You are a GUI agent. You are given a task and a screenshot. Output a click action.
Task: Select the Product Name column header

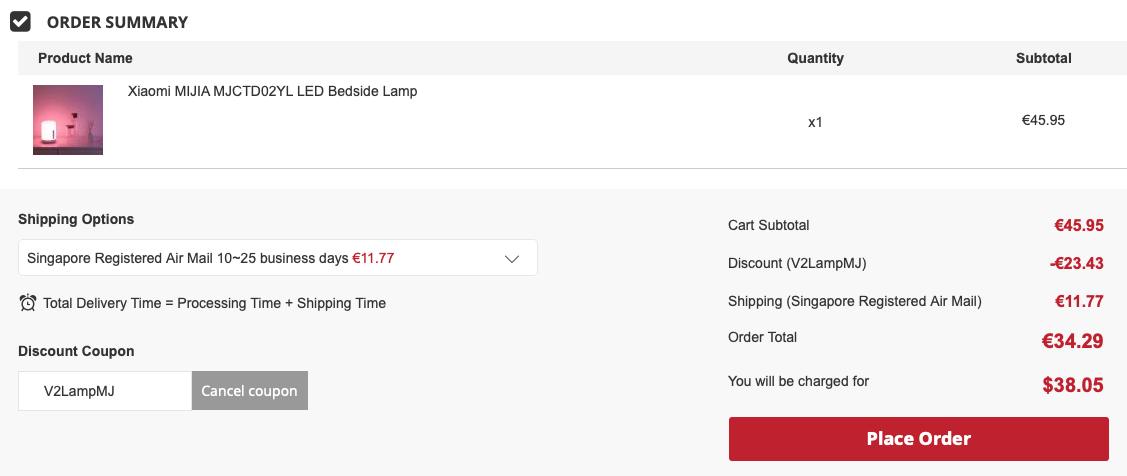point(85,58)
